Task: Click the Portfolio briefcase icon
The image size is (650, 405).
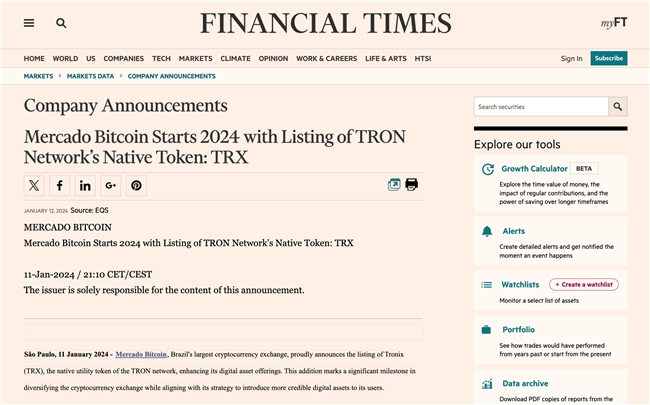Action: tap(486, 329)
